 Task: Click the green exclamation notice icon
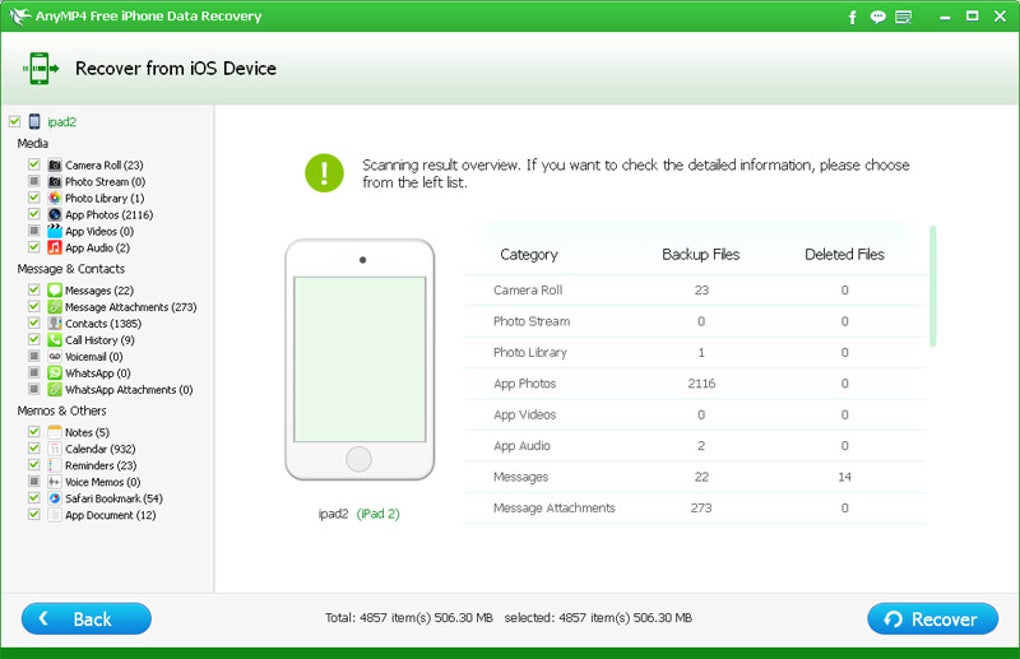pos(324,173)
